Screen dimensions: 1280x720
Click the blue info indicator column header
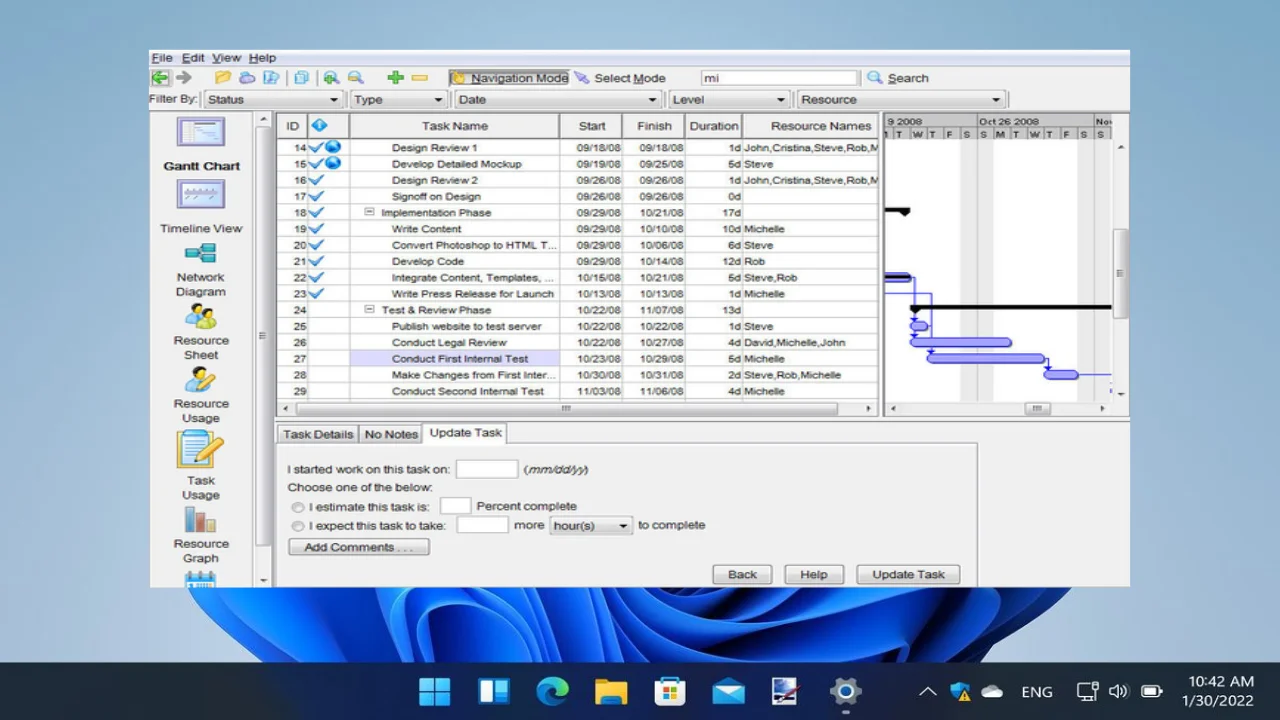[319, 126]
